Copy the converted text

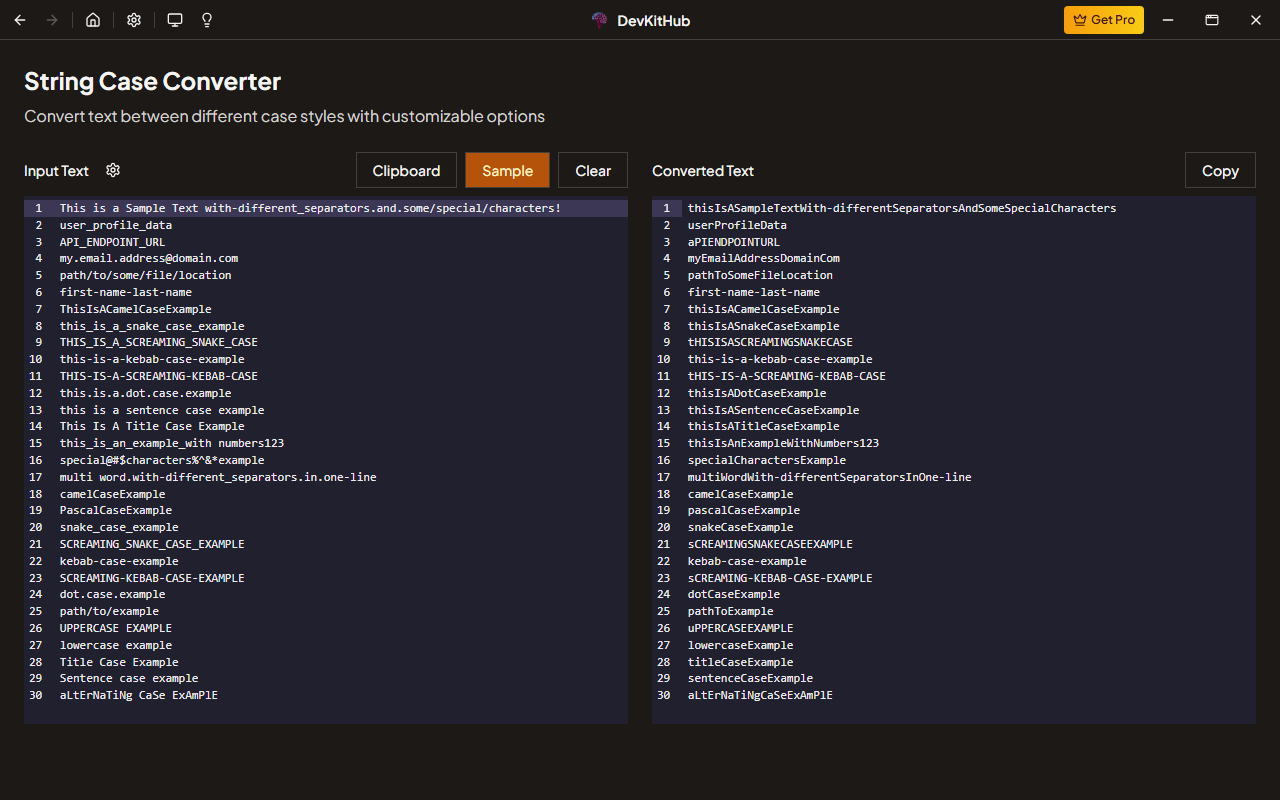[1220, 170]
